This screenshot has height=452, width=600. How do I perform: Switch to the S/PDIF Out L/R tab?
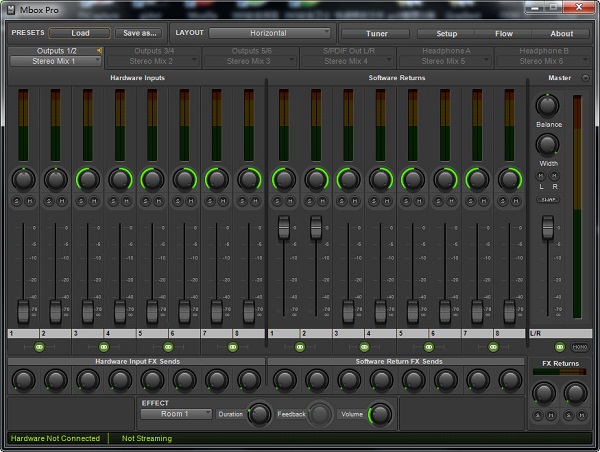349,51
